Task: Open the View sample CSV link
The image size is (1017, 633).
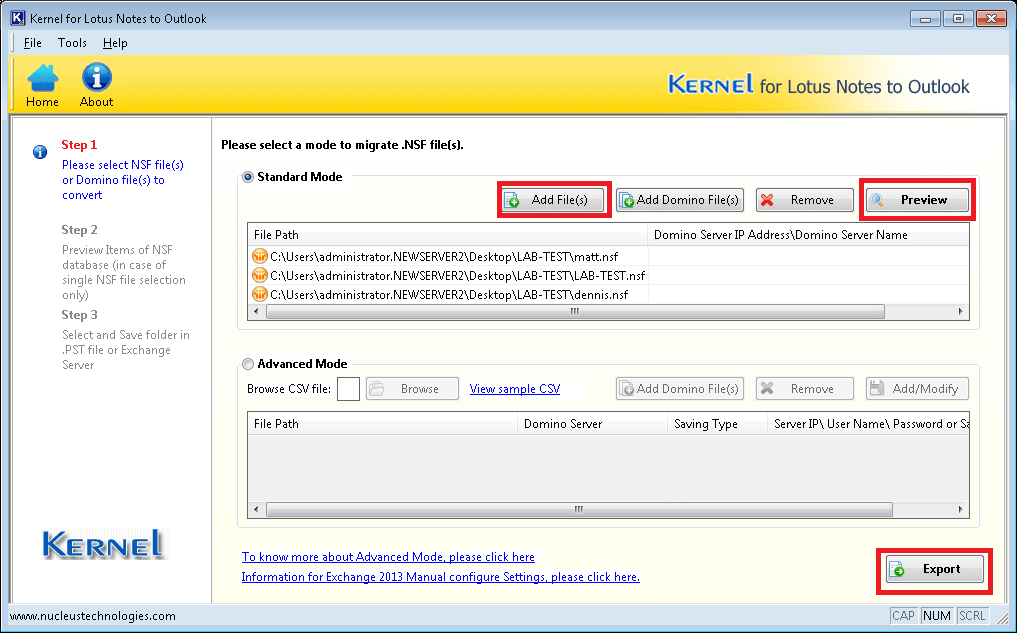Action: pyautogui.click(x=515, y=388)
